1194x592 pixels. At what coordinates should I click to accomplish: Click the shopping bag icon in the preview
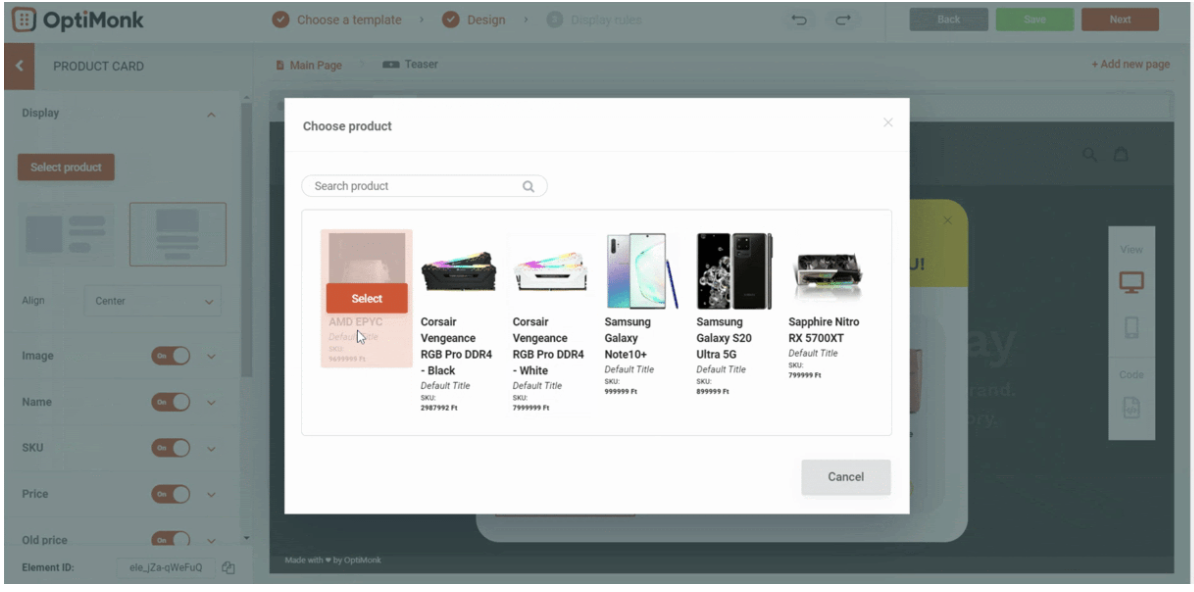(1121, 155)
